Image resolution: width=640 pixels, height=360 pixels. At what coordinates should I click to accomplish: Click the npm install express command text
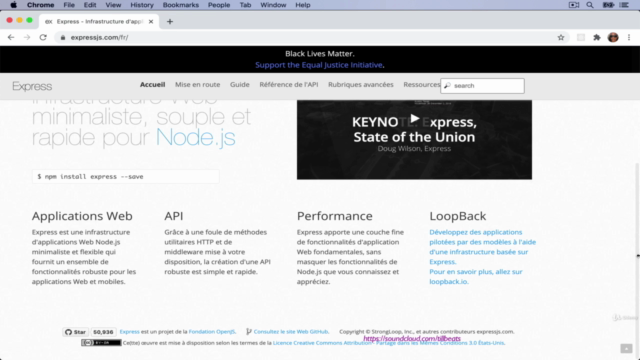[90, 177]
